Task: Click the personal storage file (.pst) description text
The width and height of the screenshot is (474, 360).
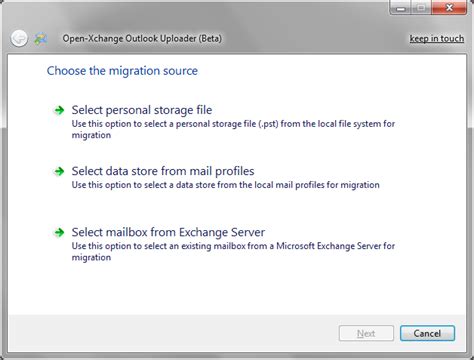Action: (x=233, y=129)
